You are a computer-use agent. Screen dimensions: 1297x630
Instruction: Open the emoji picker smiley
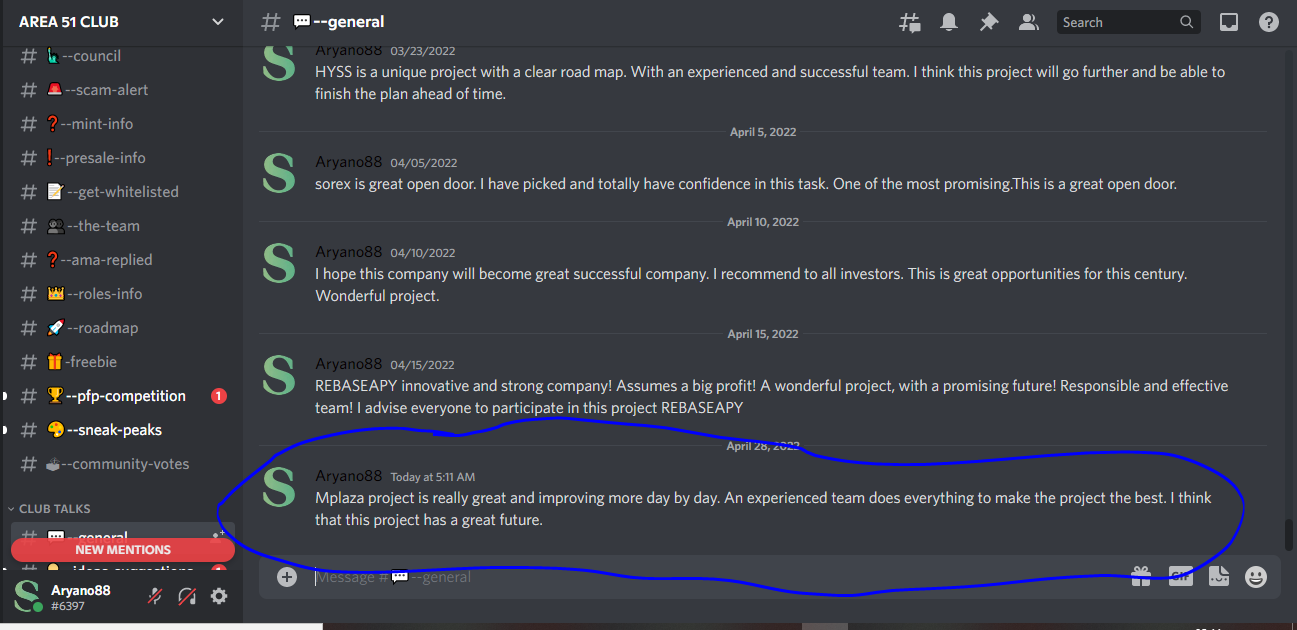(x=1256, y=576)
